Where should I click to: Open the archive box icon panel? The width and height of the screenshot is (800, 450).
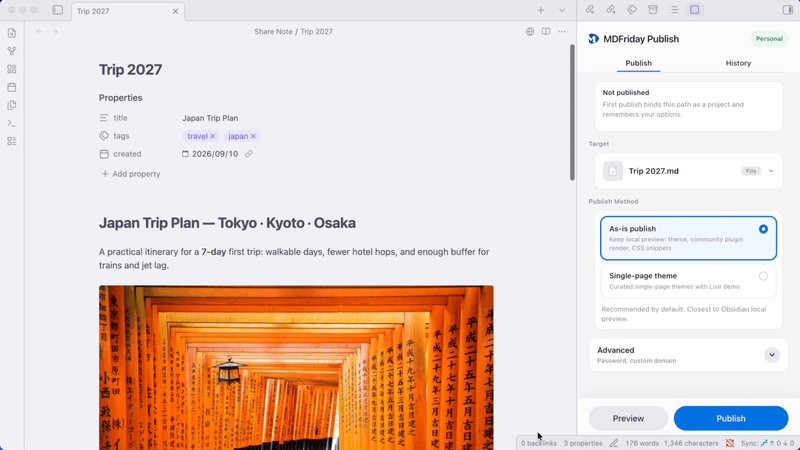coord(653,10)
